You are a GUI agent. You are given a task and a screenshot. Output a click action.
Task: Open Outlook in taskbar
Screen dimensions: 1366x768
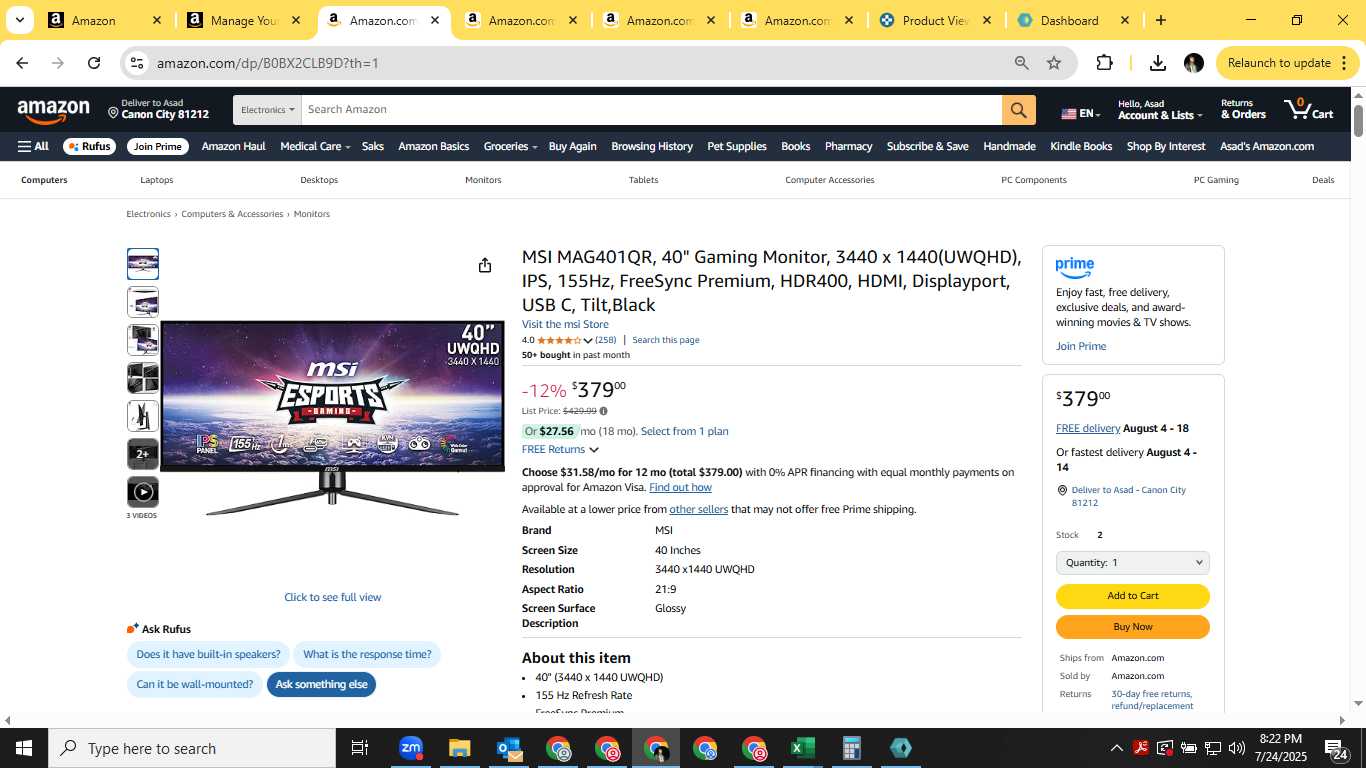coord(509,748)
